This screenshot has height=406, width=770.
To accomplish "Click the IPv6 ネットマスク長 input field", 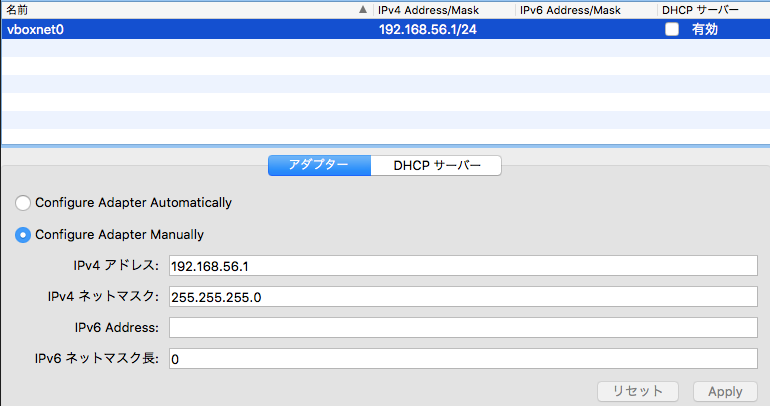I will point(463,358).
